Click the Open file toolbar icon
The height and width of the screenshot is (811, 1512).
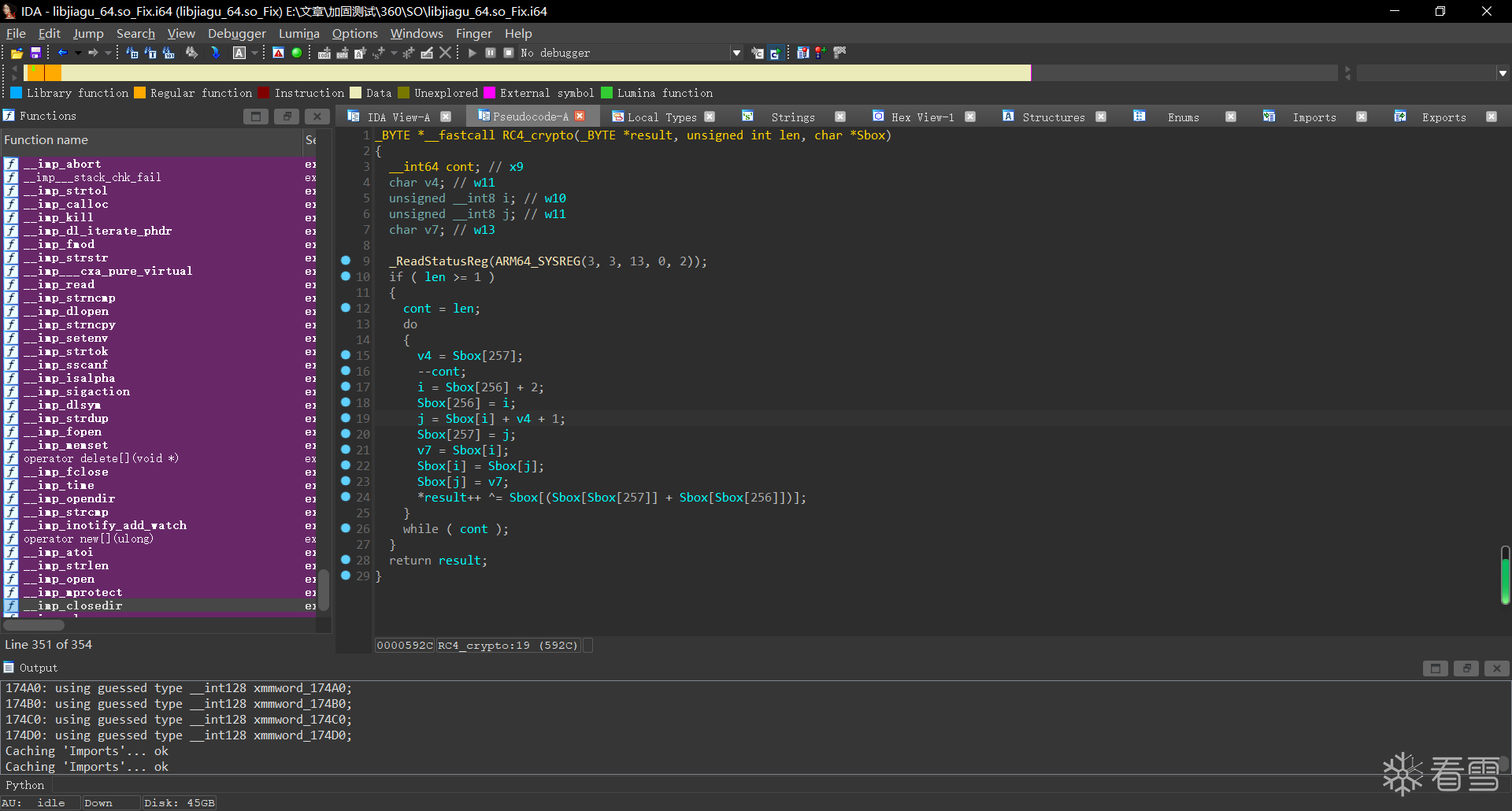coord(17,53)
